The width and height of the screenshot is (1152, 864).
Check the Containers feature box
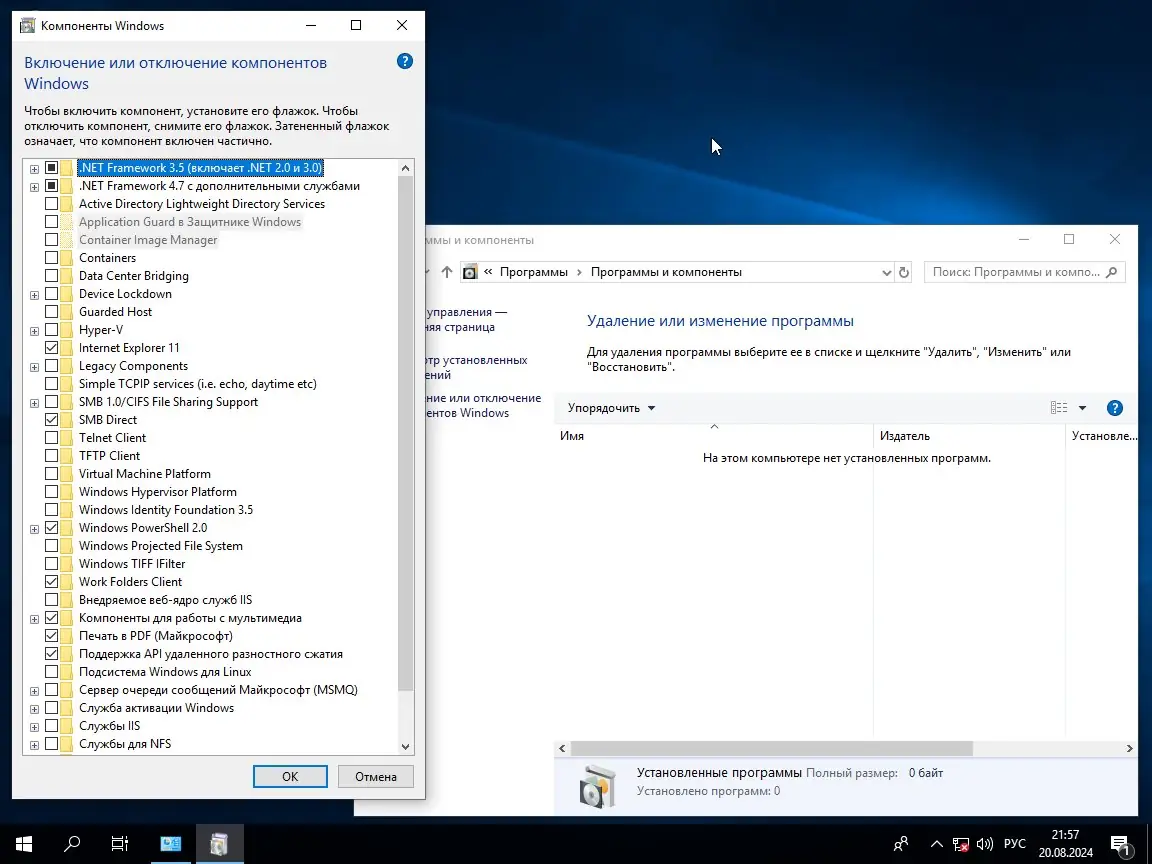pyautogui.click(x=51, y=258)
